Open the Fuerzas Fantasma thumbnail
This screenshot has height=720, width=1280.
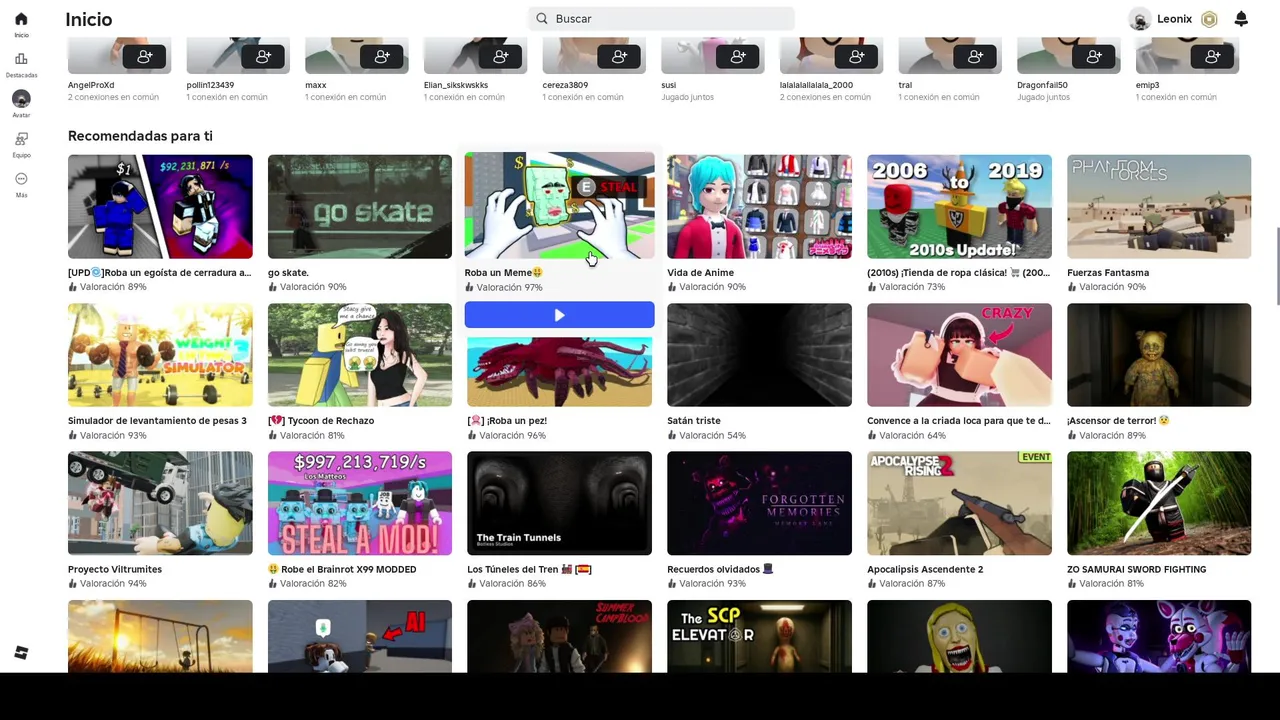pos(1159,206)
